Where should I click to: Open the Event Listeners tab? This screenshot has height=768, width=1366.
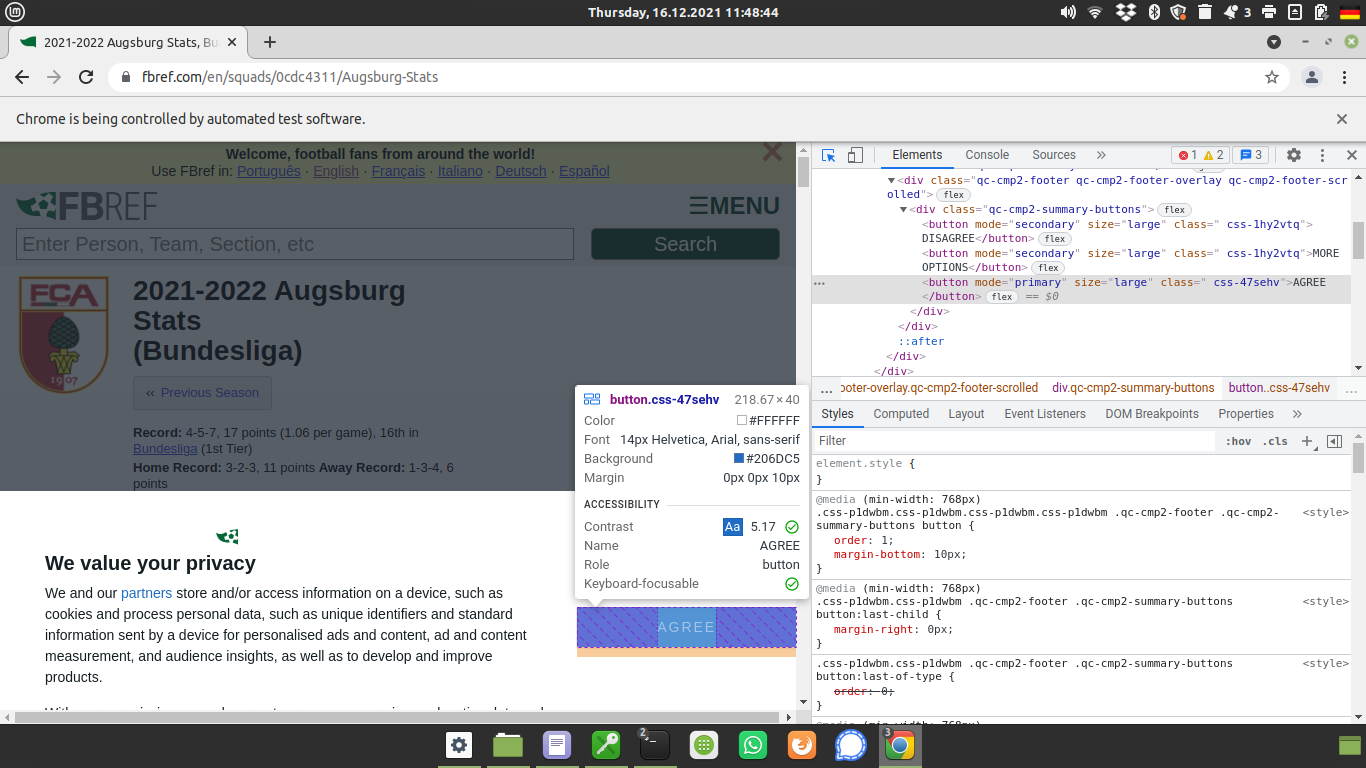point(1045,414)
